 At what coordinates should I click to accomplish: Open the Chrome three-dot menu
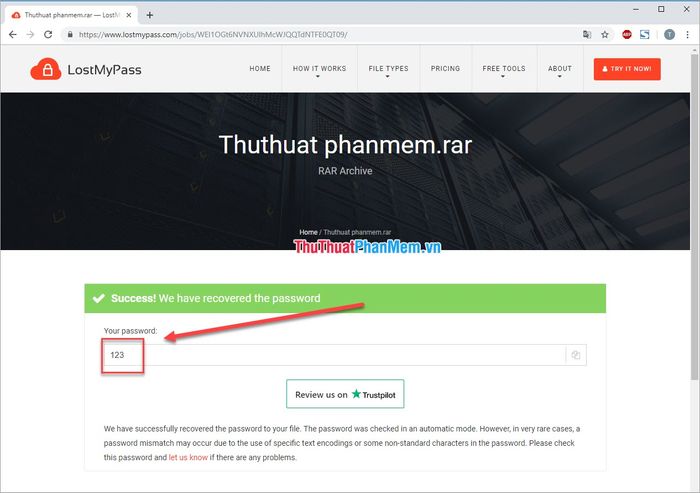click(x=688, y=34)
